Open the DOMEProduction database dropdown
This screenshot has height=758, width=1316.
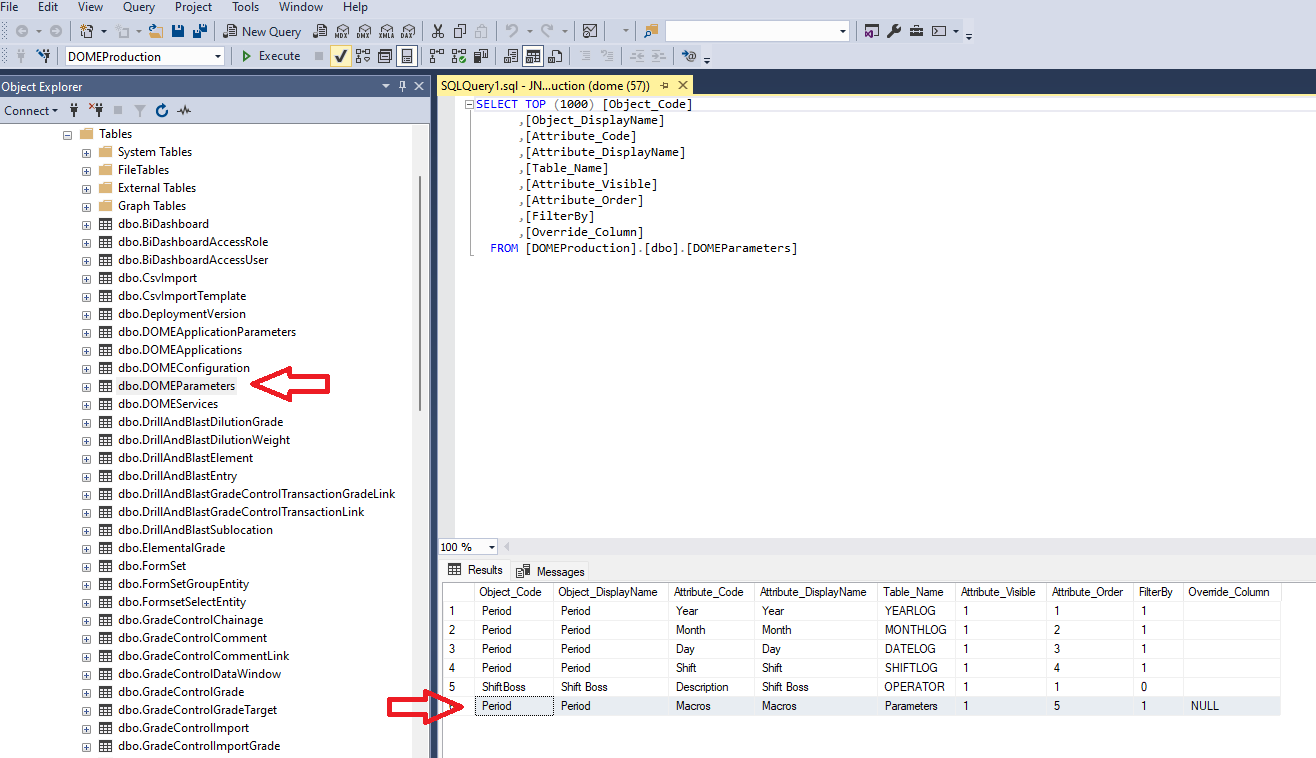(x=218, y=57)
